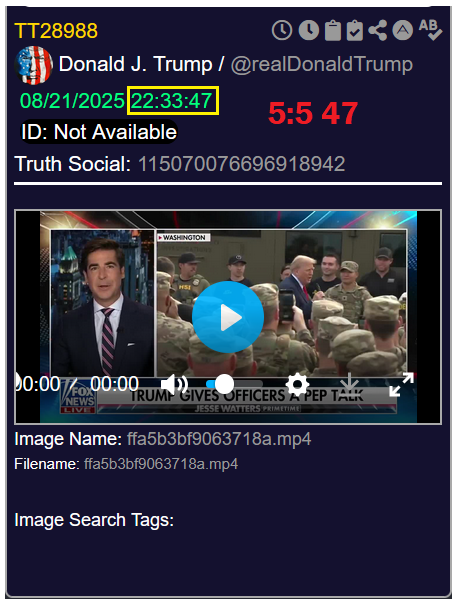459x609 pixels.
Task: Click the Image Search Tags label
Action: tap(94, 520)
